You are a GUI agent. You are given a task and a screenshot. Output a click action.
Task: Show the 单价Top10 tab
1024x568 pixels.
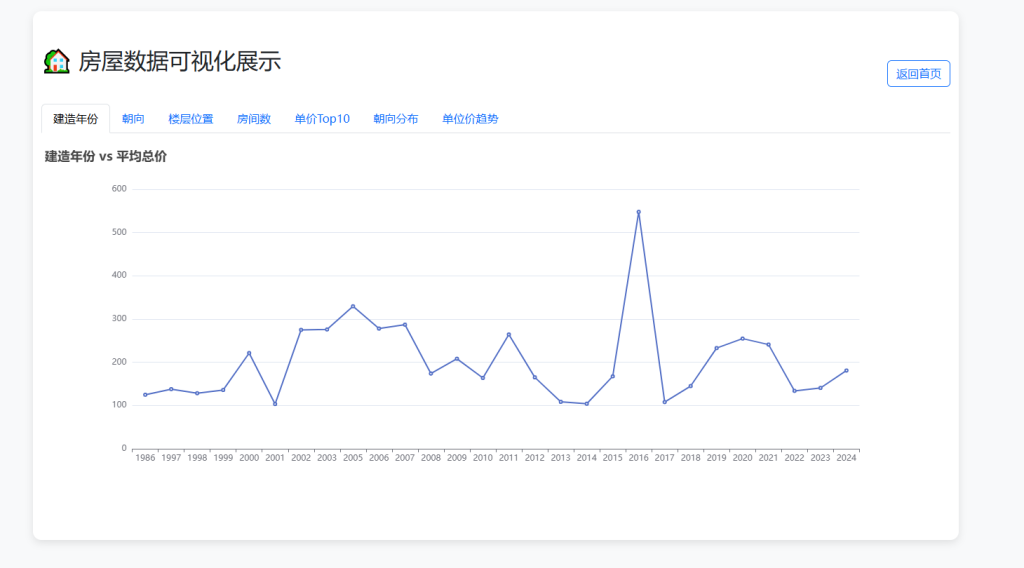(x=322, y=119)
